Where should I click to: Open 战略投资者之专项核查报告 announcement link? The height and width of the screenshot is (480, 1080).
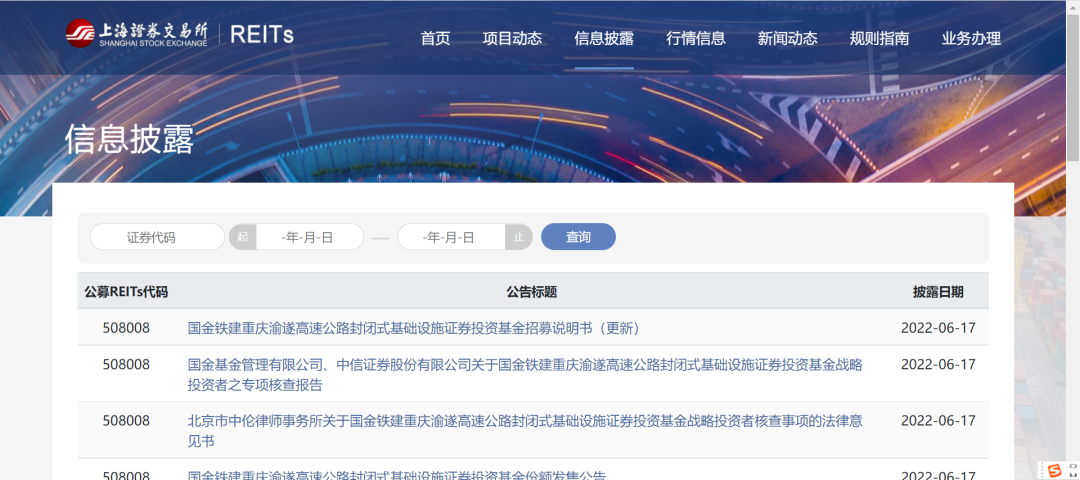(x=525, y=375)
